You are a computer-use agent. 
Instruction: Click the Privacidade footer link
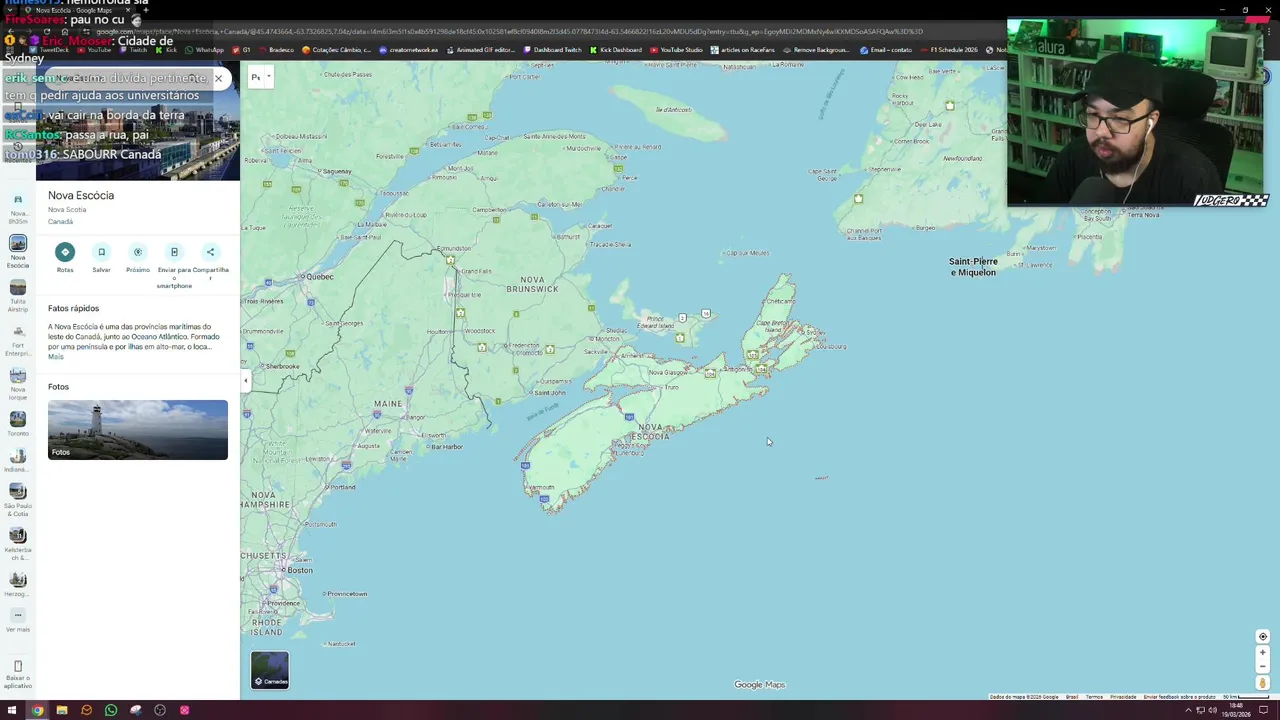click(x=1123, y=697)
